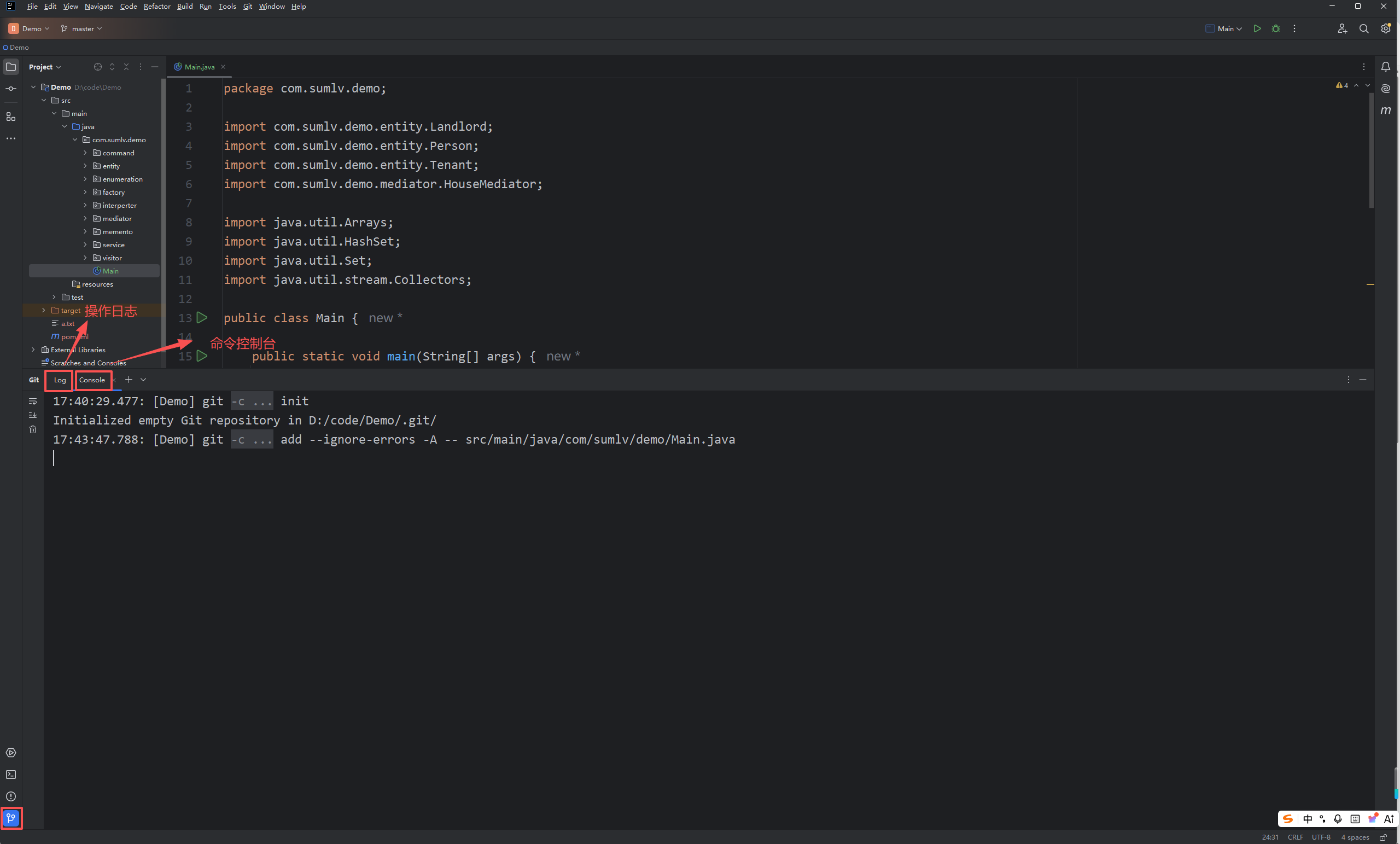Close the Main.java tab
This screenshot has width=1400, height=844.
223,67
